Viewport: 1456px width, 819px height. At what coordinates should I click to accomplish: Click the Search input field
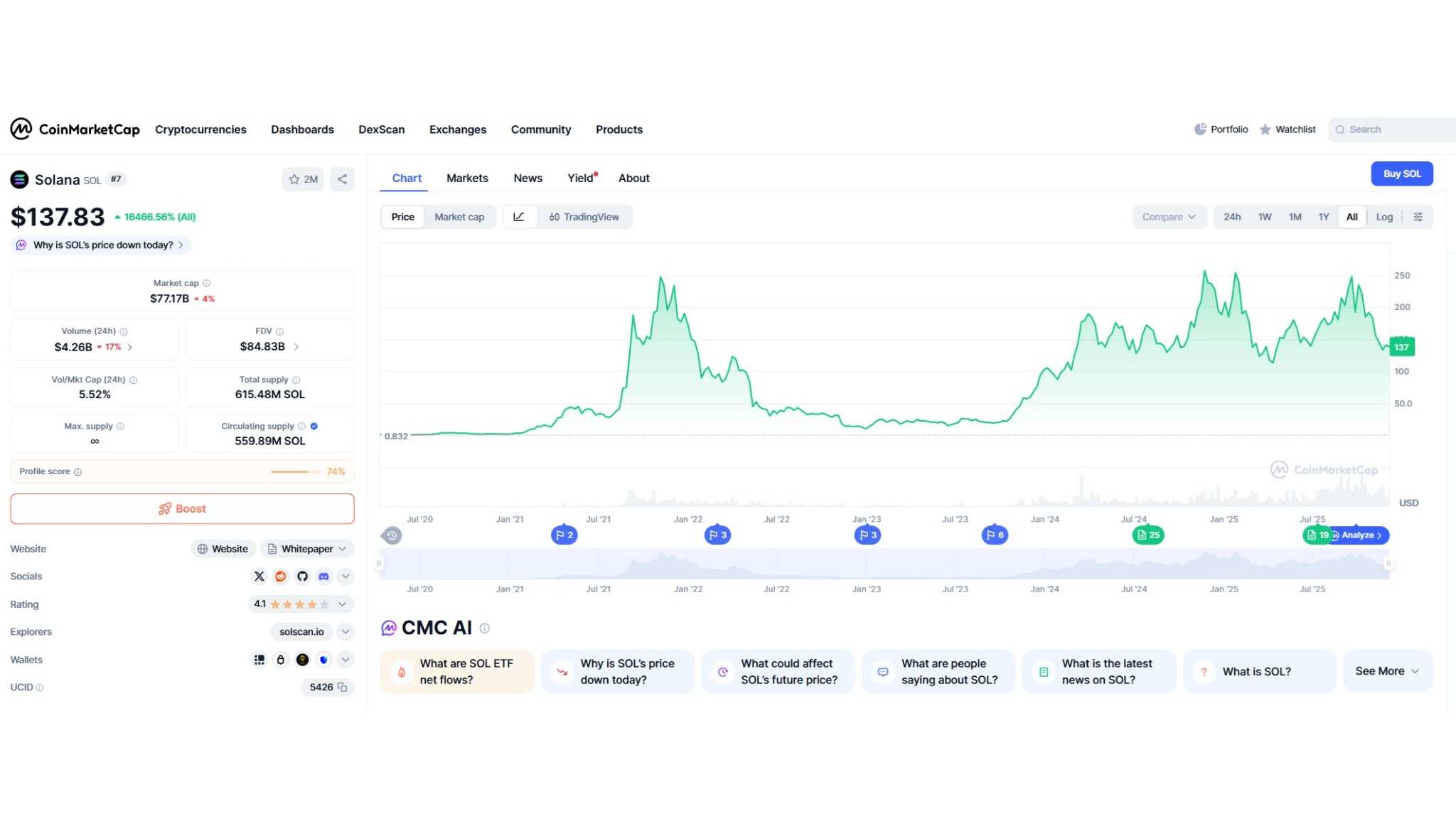[x=1393, y=129]
